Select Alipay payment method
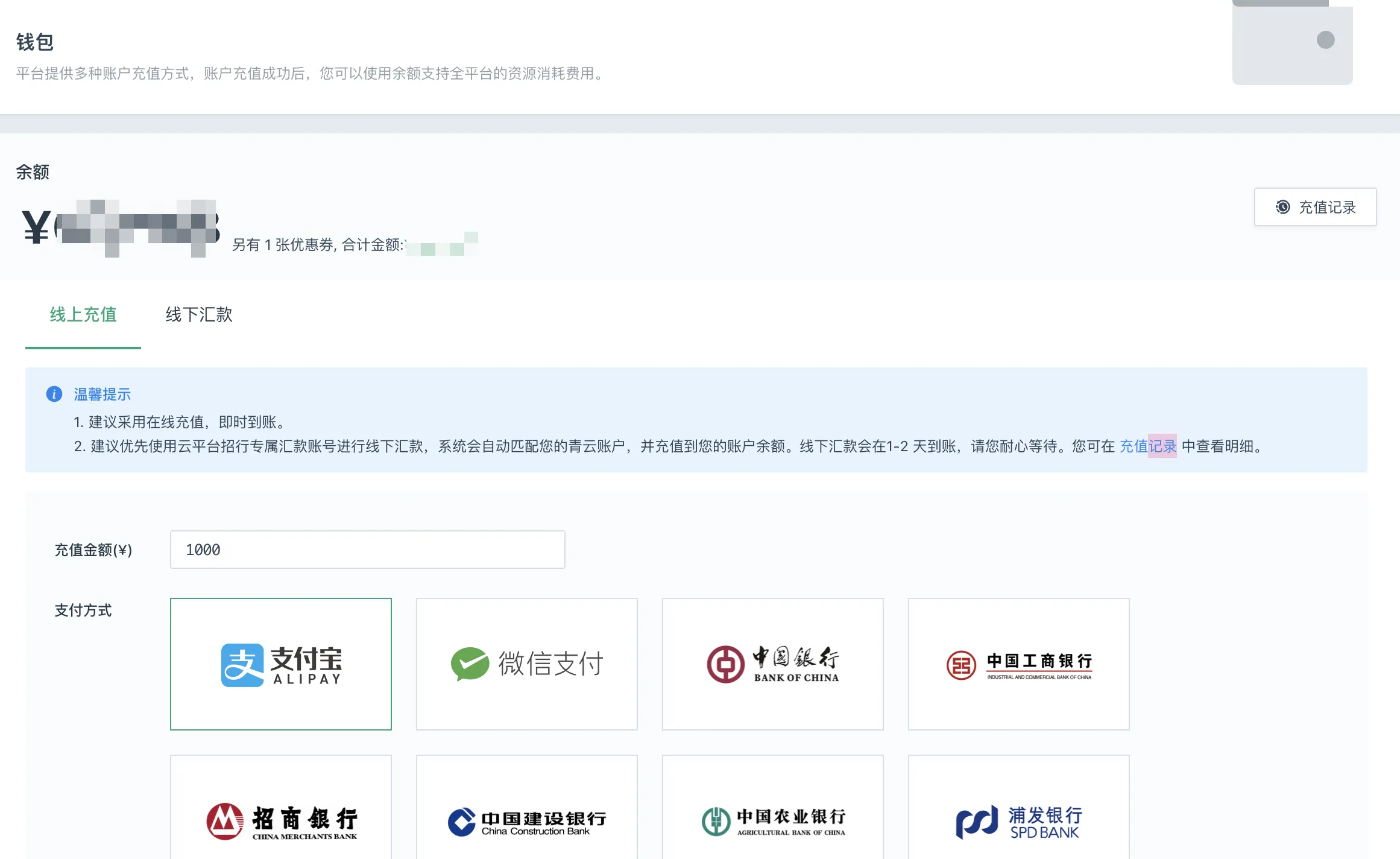This screenshot has width=1400, height=859. point(281,664)
